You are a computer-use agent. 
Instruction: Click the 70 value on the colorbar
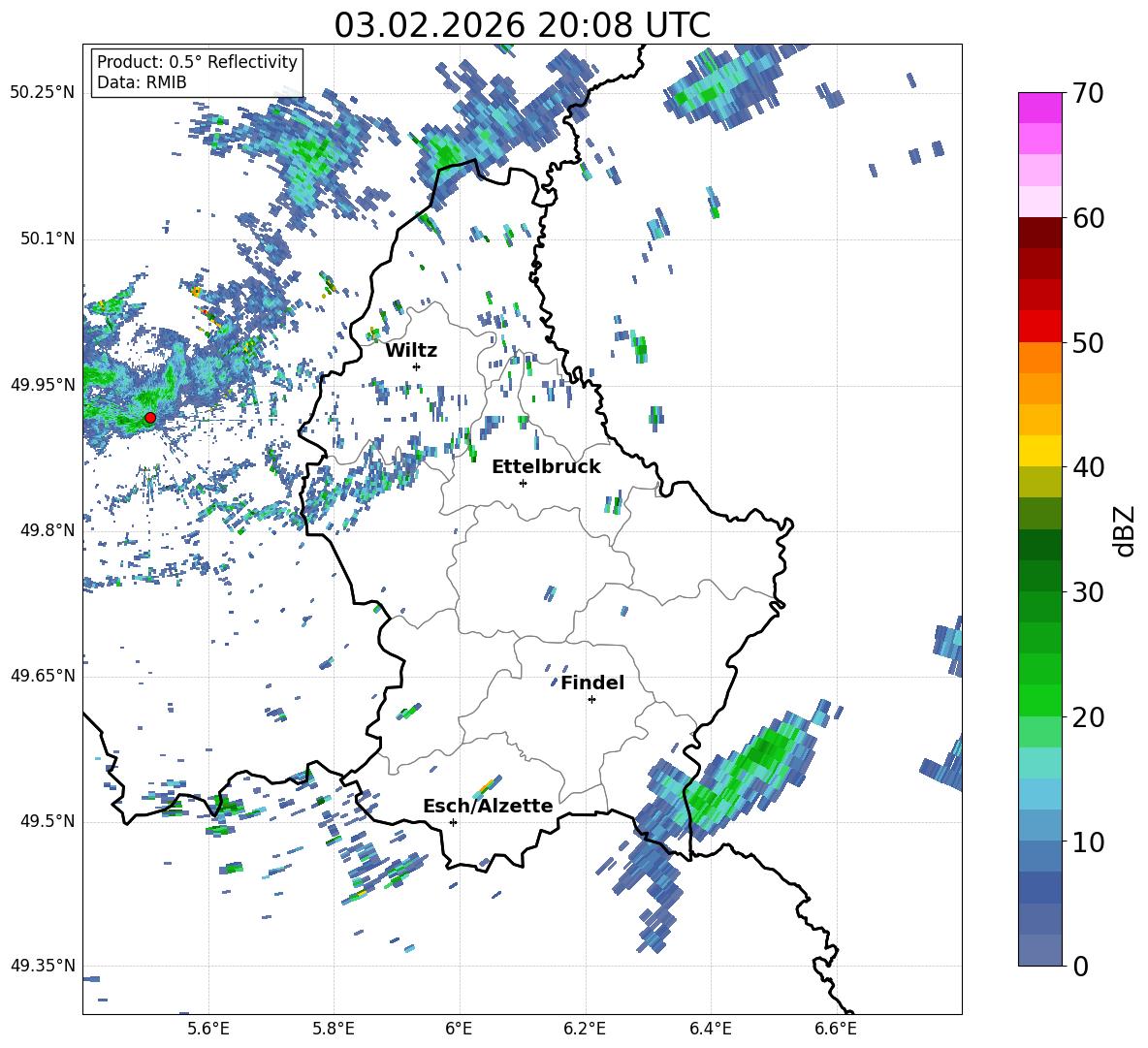click(1088, 93)
